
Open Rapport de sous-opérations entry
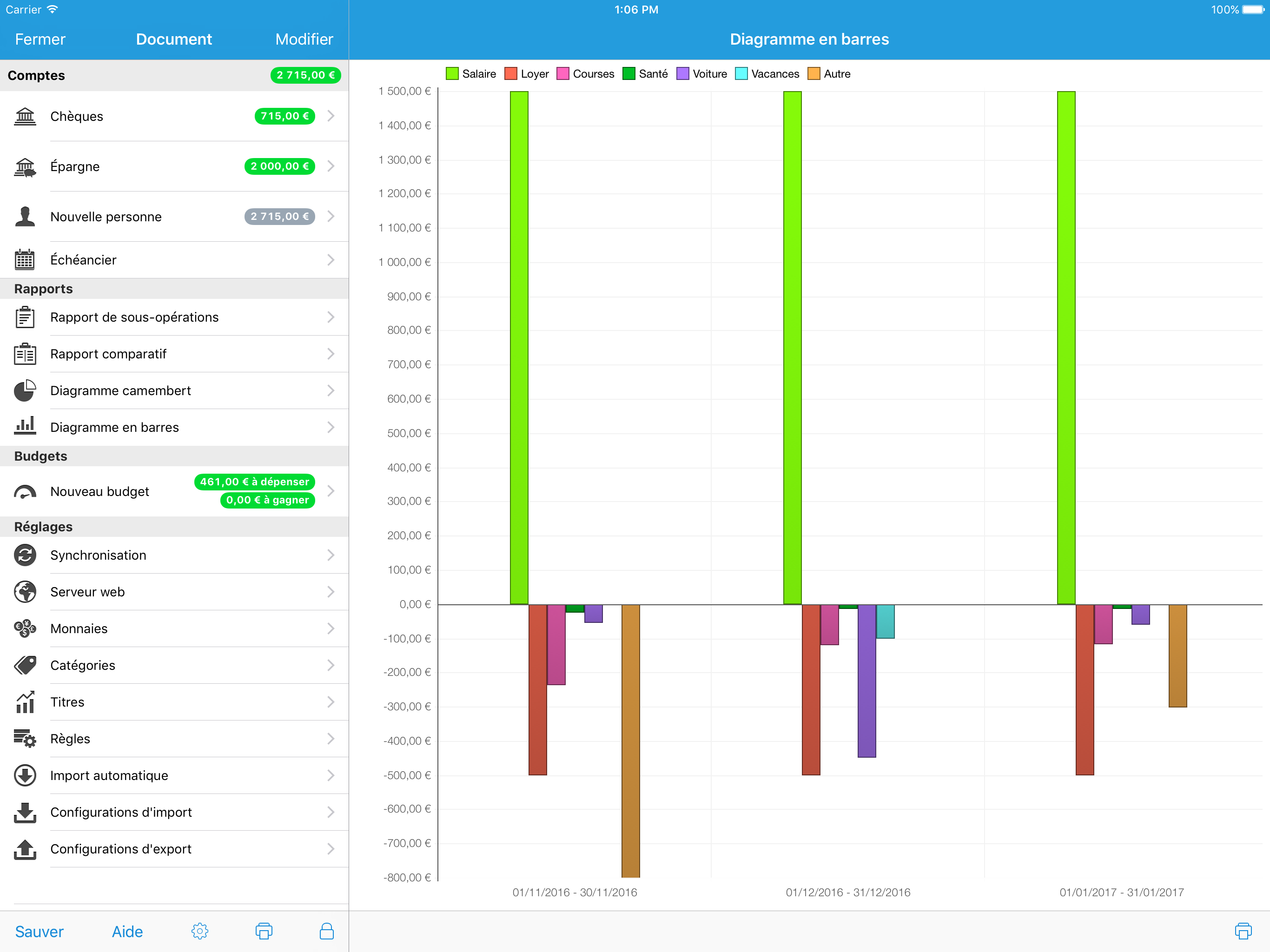(134, 317)
